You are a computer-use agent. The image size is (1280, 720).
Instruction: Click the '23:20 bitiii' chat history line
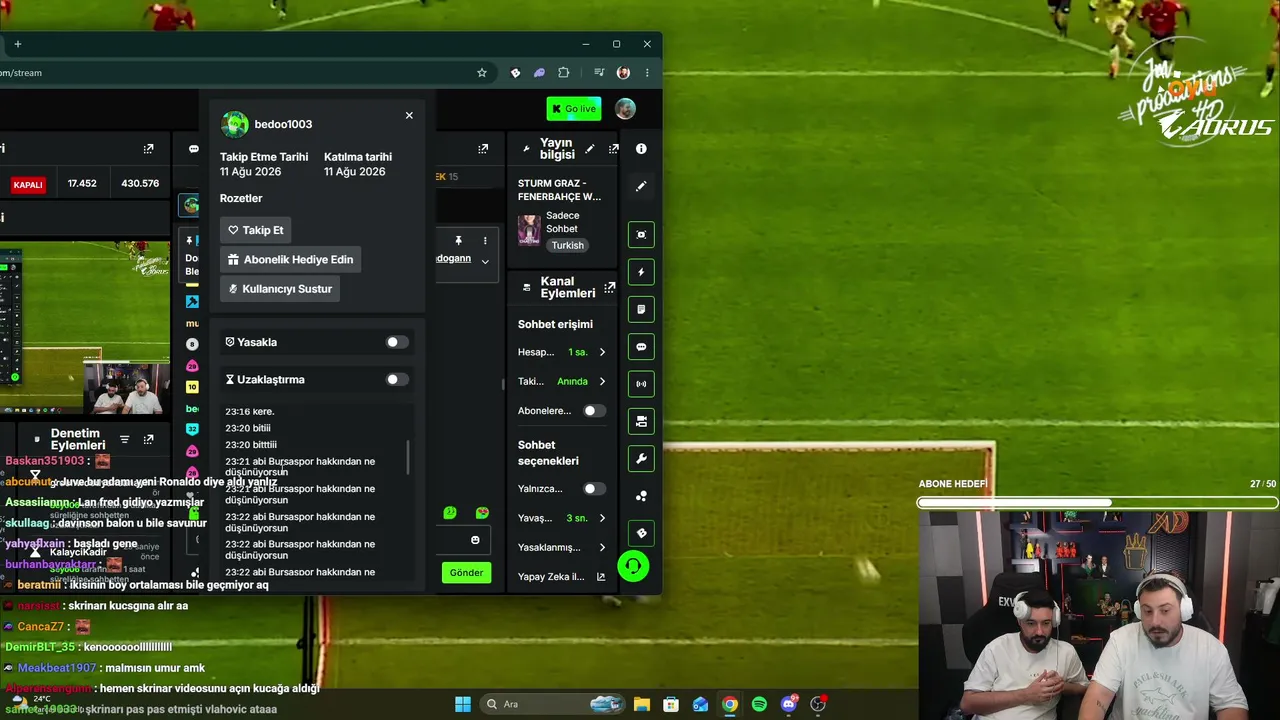click(248, 428)
